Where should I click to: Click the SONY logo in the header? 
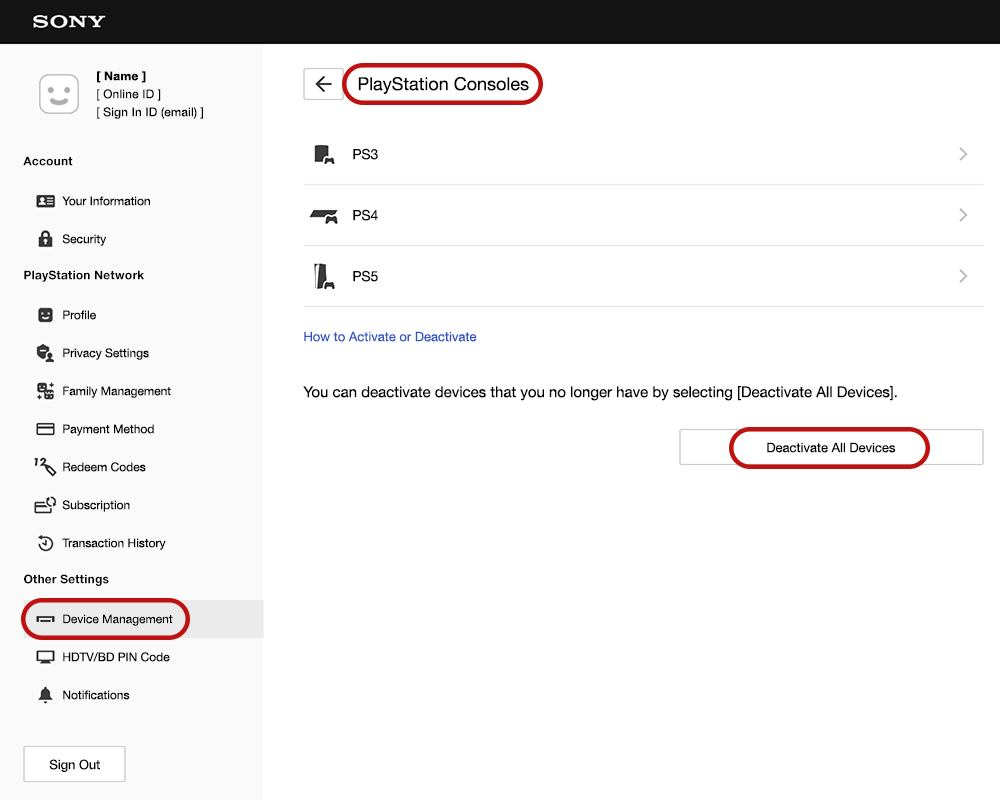click(x=68, y=21)
